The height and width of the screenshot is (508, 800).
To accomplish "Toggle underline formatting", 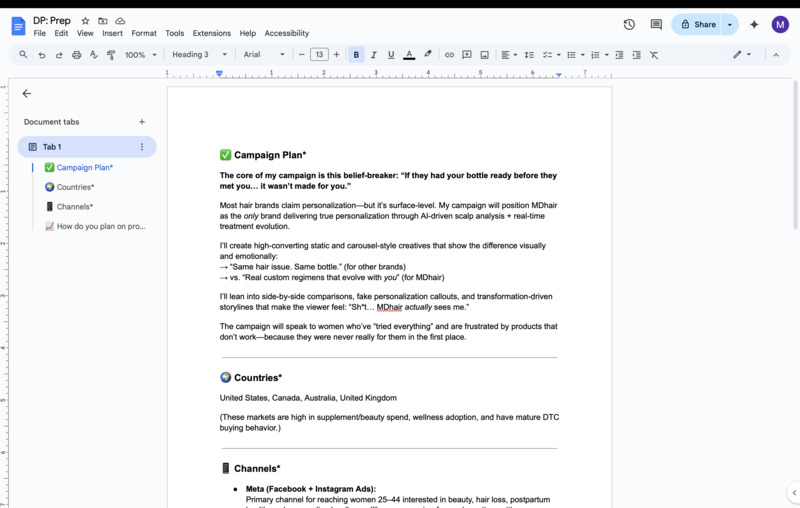I will [x=391, y=55].
